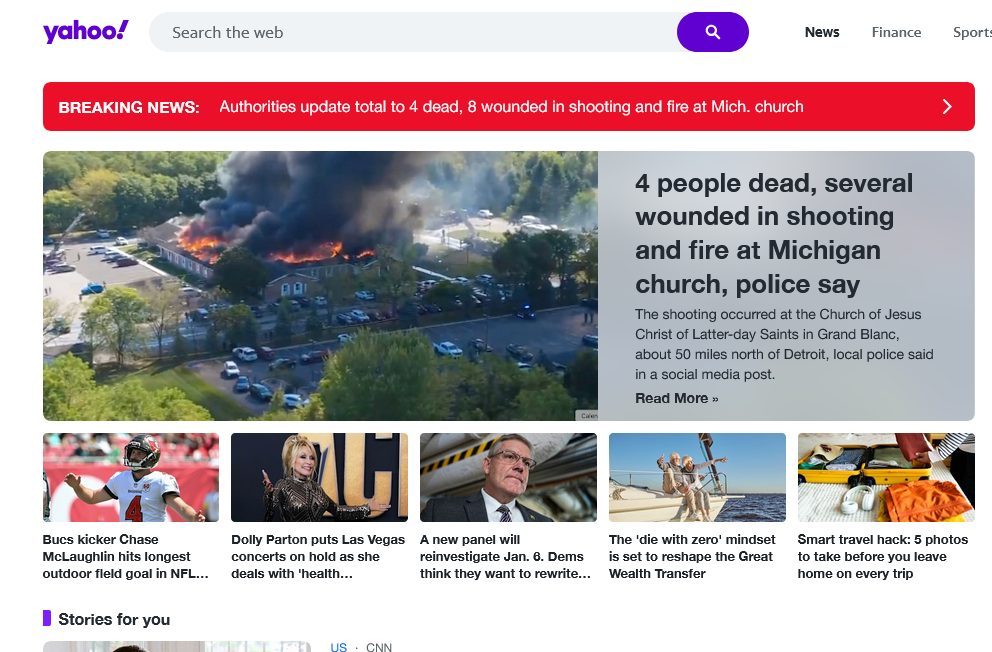Open the smart travel hack suitcase image
992x652 pixels.
click(x=885, y=477)
